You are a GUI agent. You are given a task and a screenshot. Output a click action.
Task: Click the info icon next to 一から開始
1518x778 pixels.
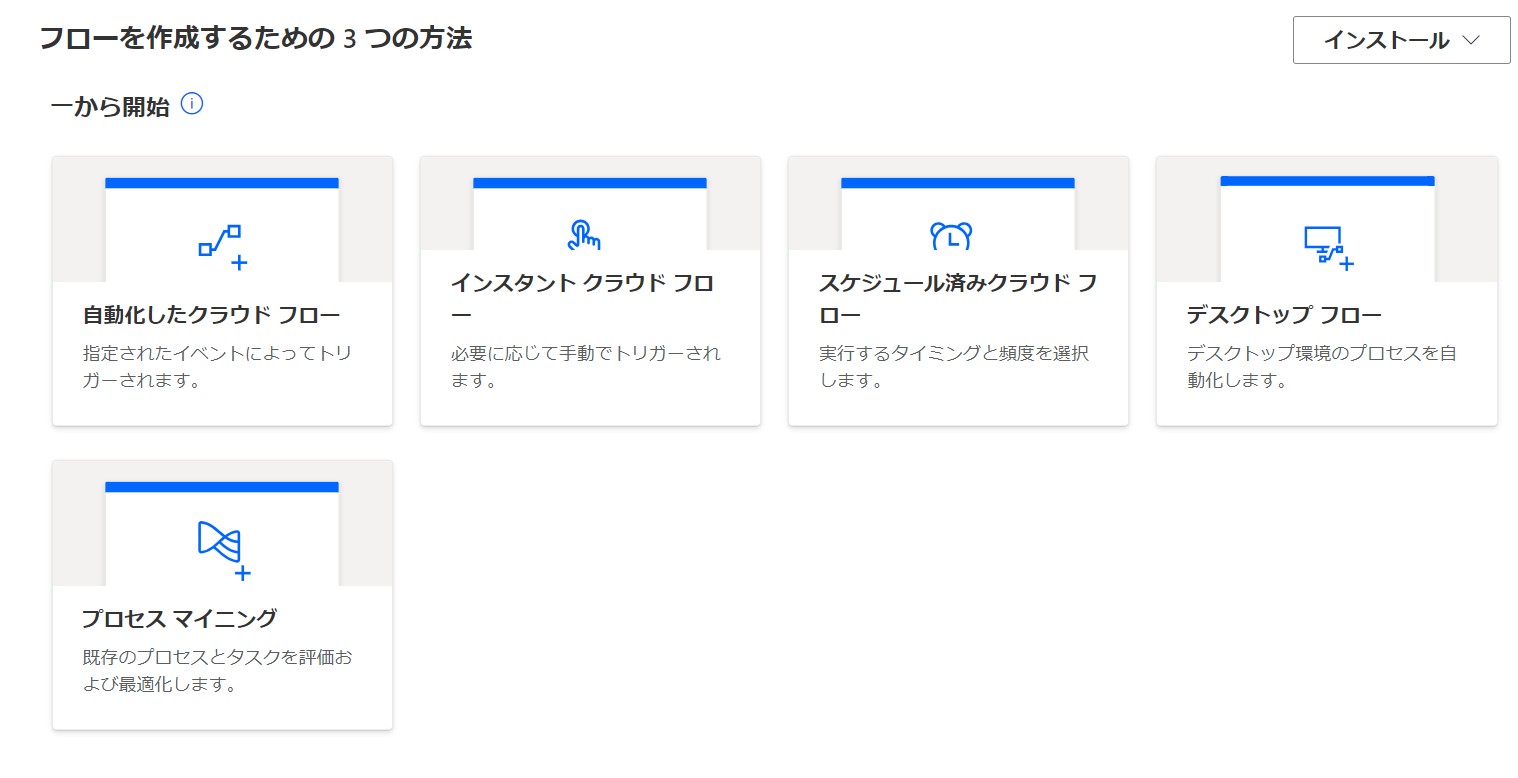pos(192,103)
